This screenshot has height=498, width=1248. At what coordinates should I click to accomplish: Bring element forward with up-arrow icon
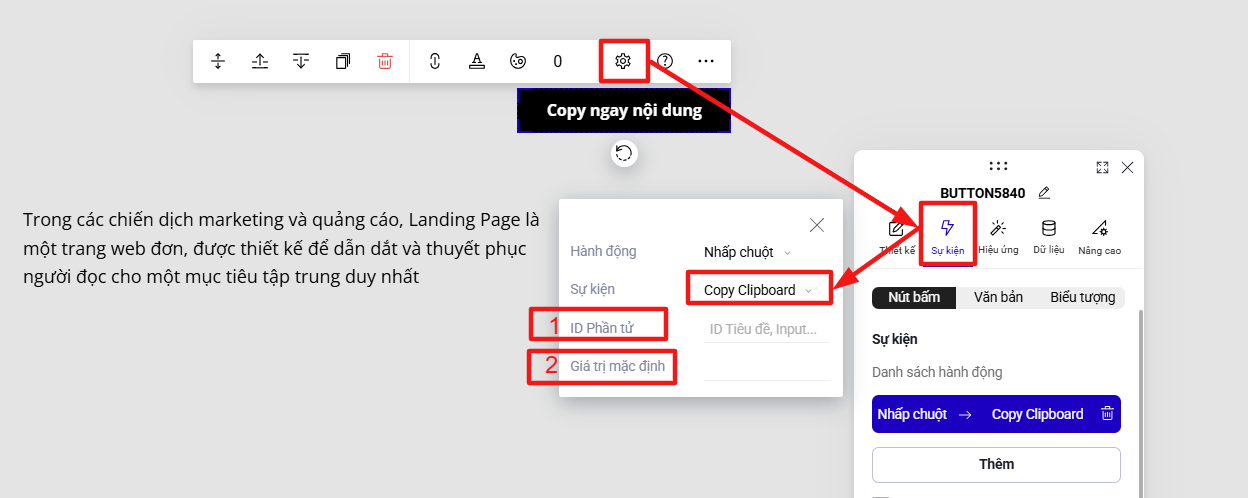[260, 61]
